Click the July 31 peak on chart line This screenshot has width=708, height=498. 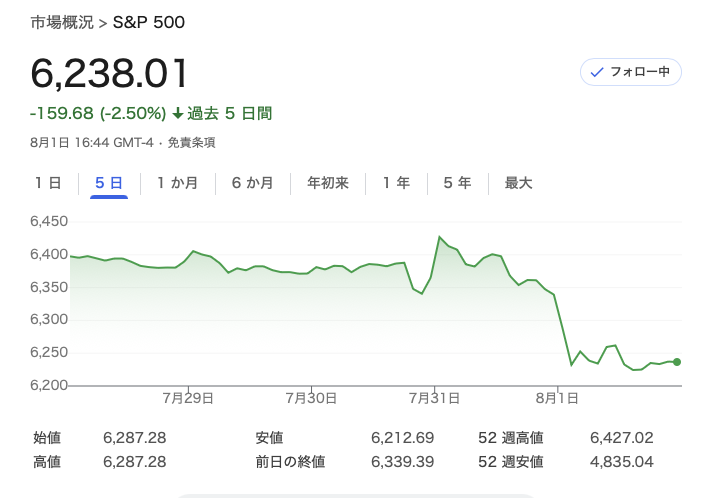(439, 237)
